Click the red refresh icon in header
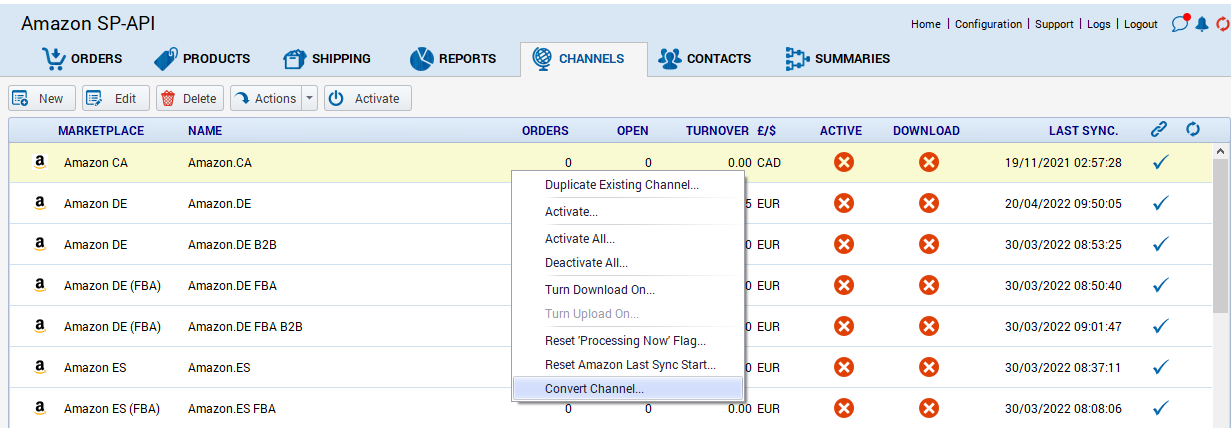Image resolution: width=1231 pixels, height=428 pixels. (1222, 24)
